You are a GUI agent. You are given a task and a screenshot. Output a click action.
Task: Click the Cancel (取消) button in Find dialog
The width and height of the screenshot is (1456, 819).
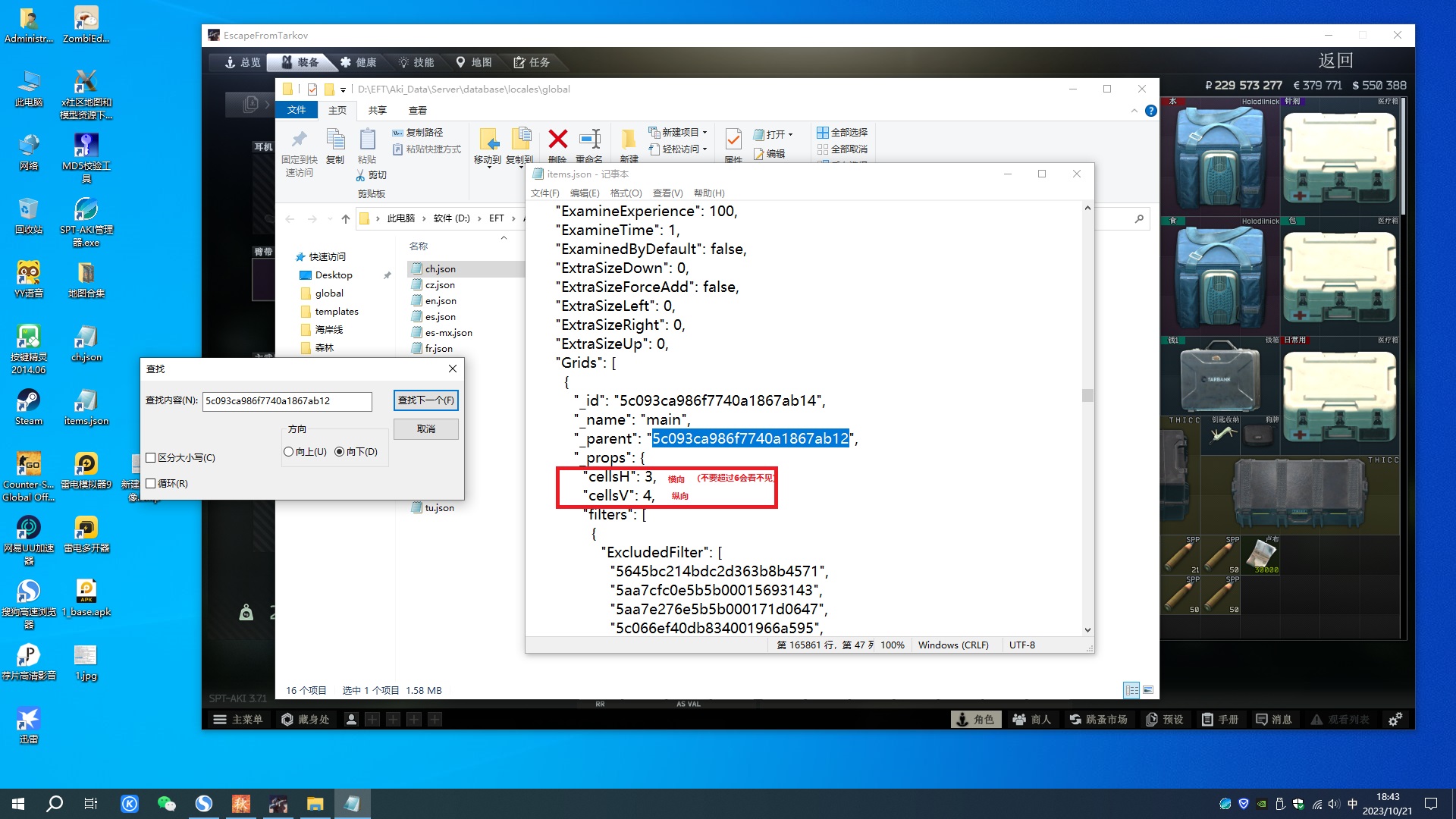point(425,428)
